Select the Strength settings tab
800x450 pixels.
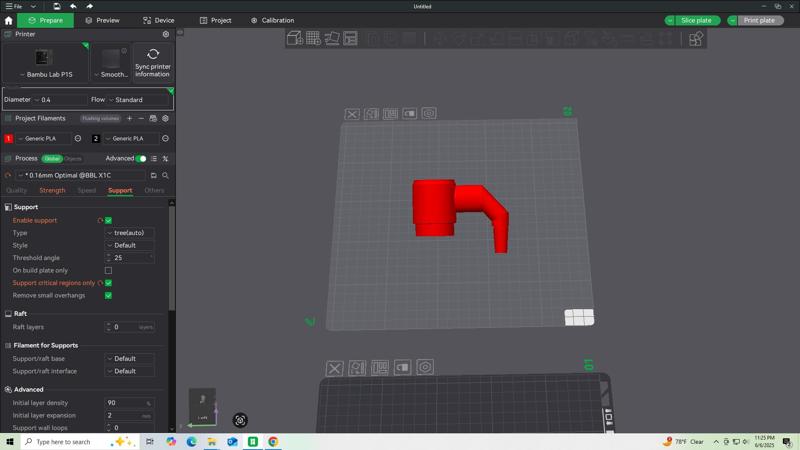tap(52, 190)
